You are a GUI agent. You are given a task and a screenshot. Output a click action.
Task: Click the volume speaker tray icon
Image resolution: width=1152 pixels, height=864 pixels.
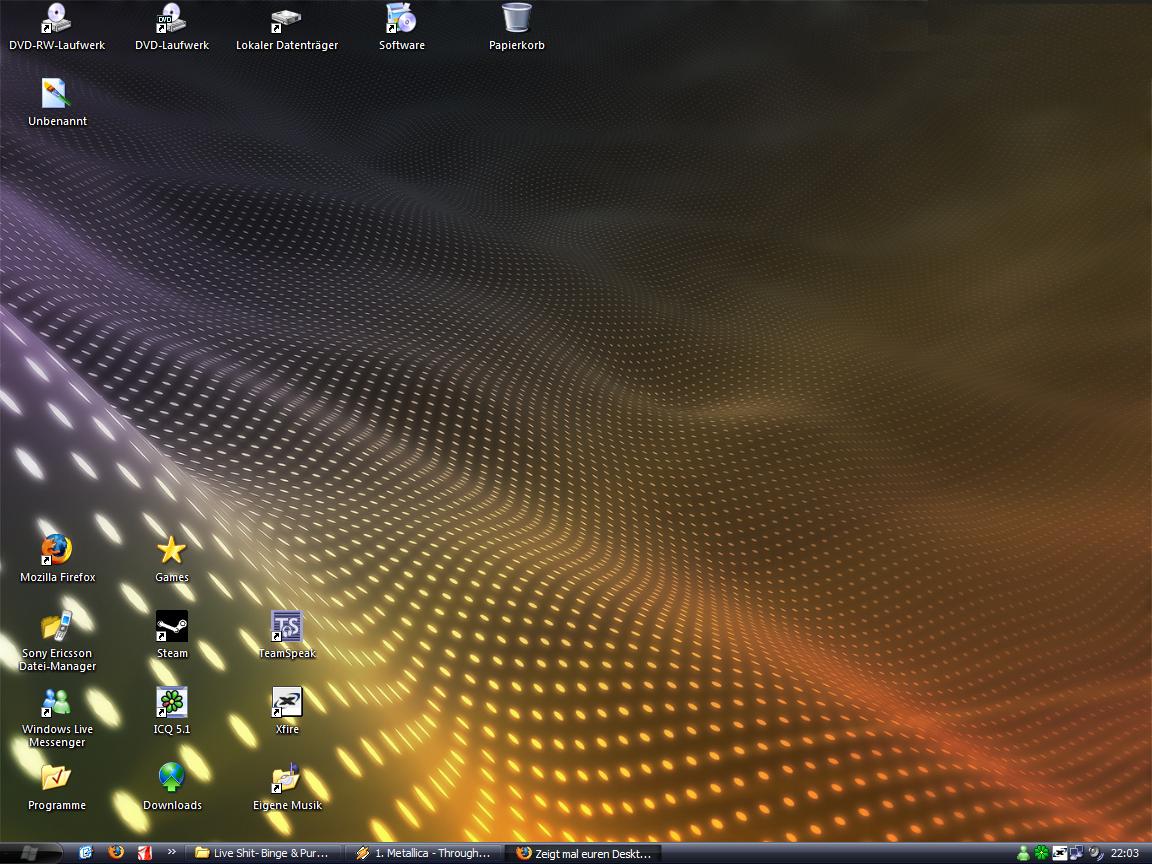[1095, 853]
